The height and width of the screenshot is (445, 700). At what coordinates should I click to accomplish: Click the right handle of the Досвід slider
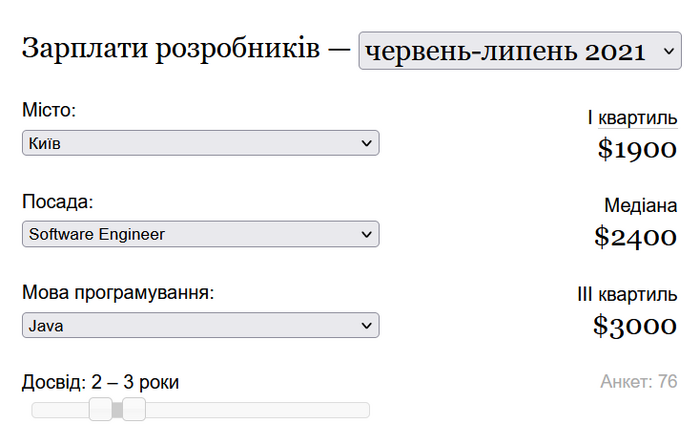pos(134,409)
